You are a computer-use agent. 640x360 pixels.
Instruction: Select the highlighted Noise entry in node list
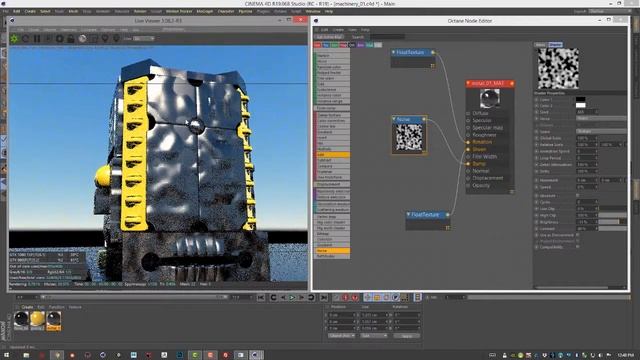[x=333, y=251]
